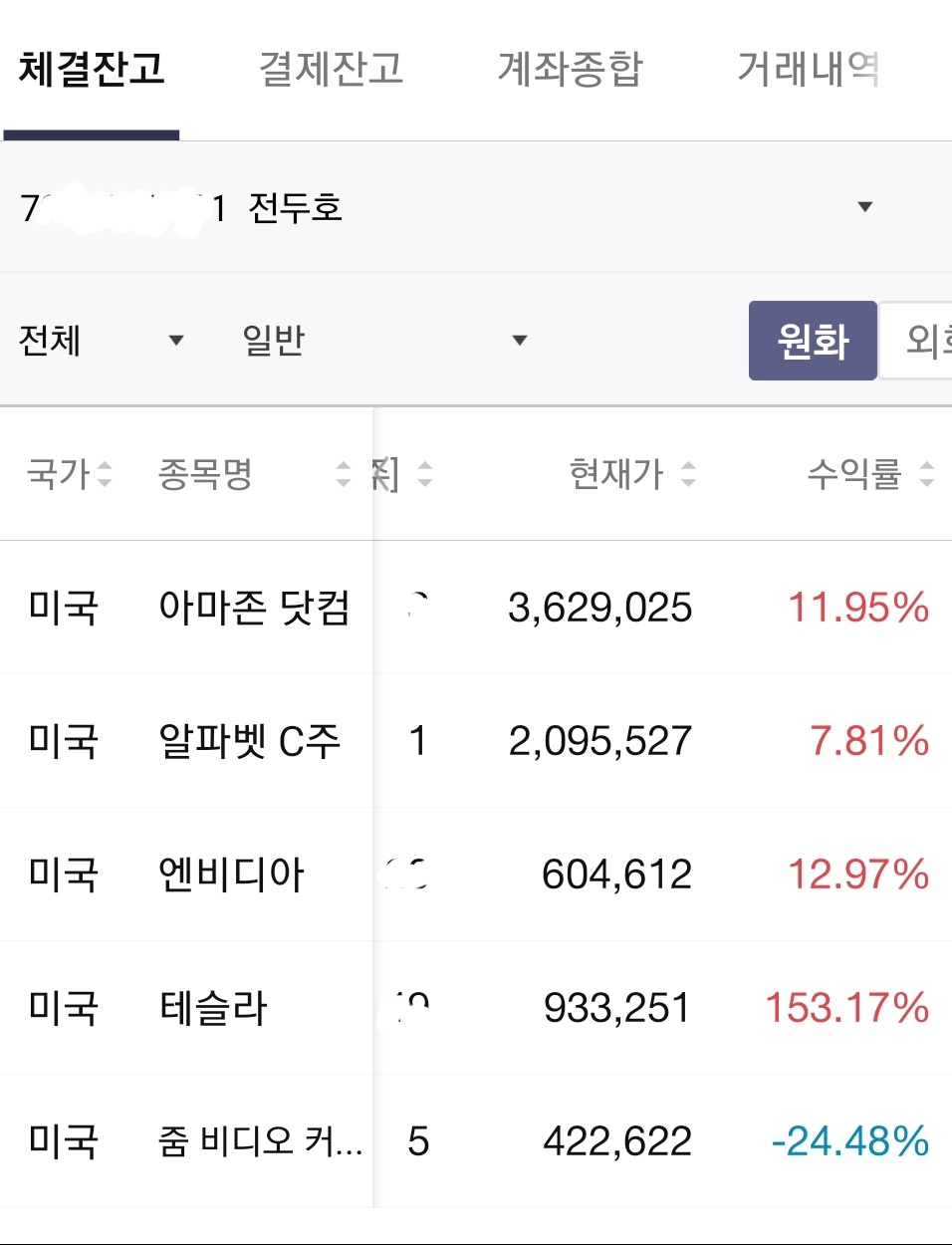Switch to the 결제잔고 tab
This screenshot has width=952, height=1245.
(x=331, y=70)
